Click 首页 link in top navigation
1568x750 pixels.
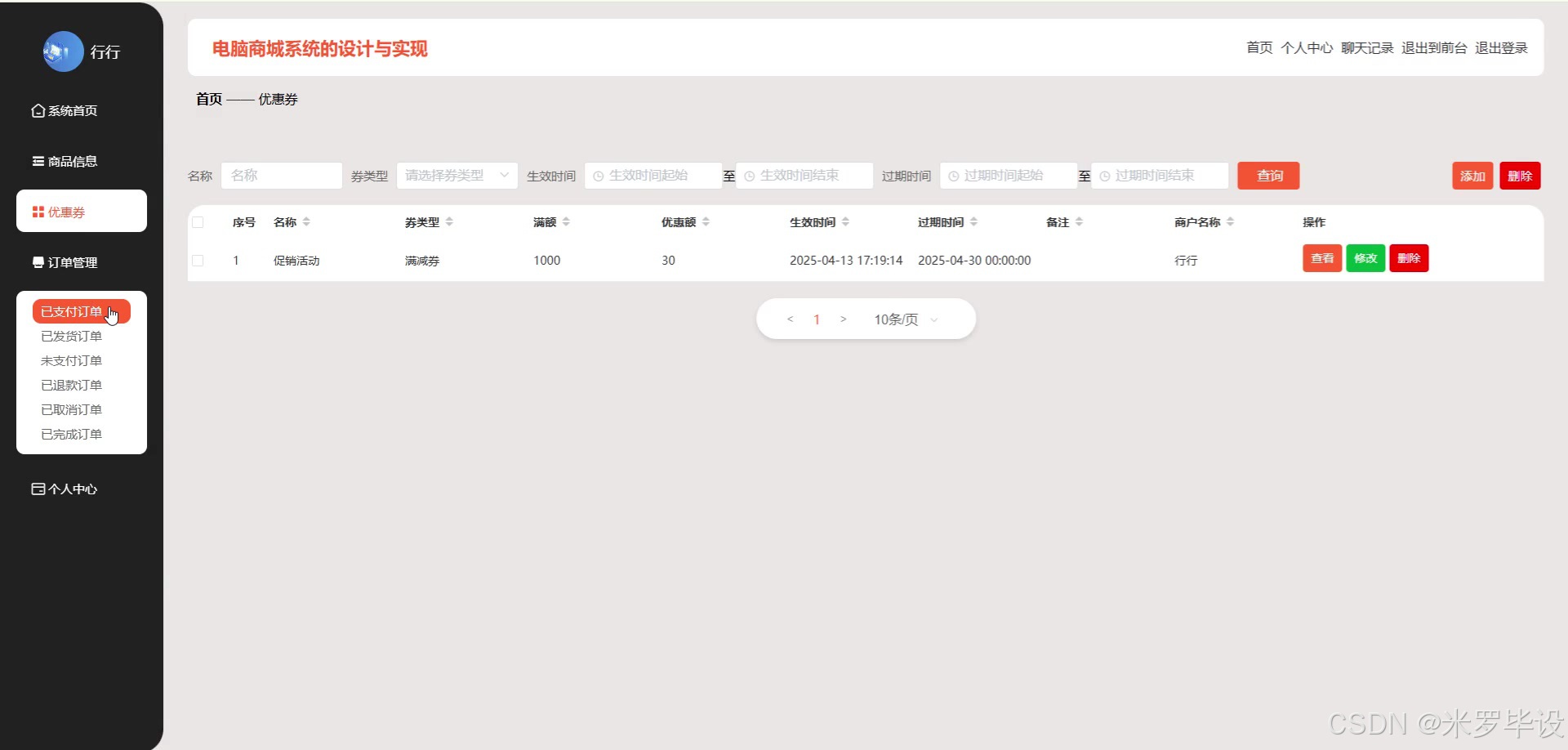click(x=1259, y=47)
